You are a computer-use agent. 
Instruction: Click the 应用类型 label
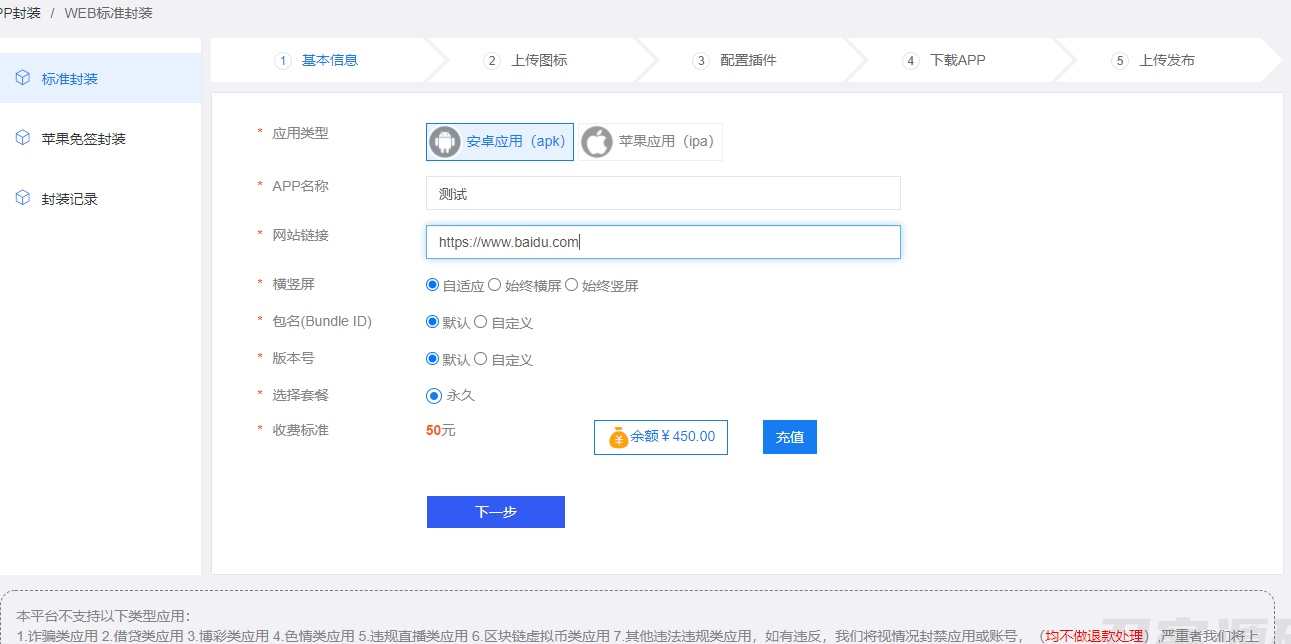click(x=300, y=133)
